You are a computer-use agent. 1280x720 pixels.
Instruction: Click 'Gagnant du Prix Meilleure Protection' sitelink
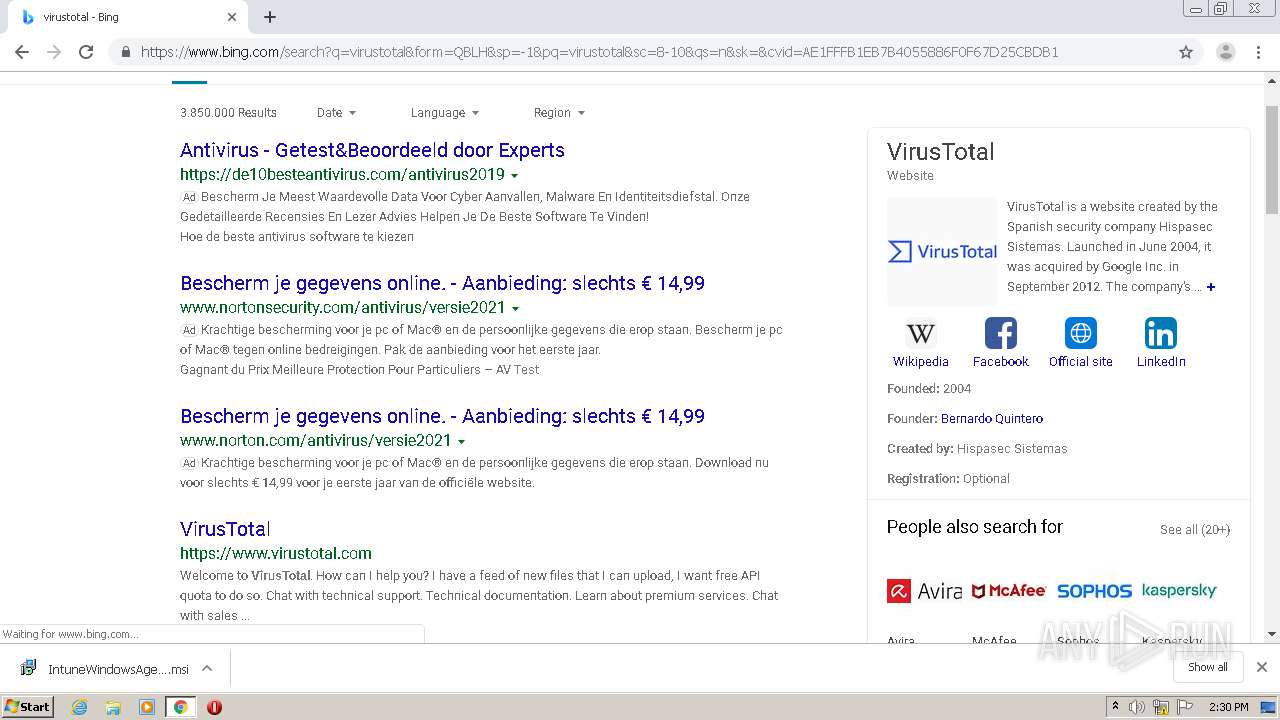(359, 370)
